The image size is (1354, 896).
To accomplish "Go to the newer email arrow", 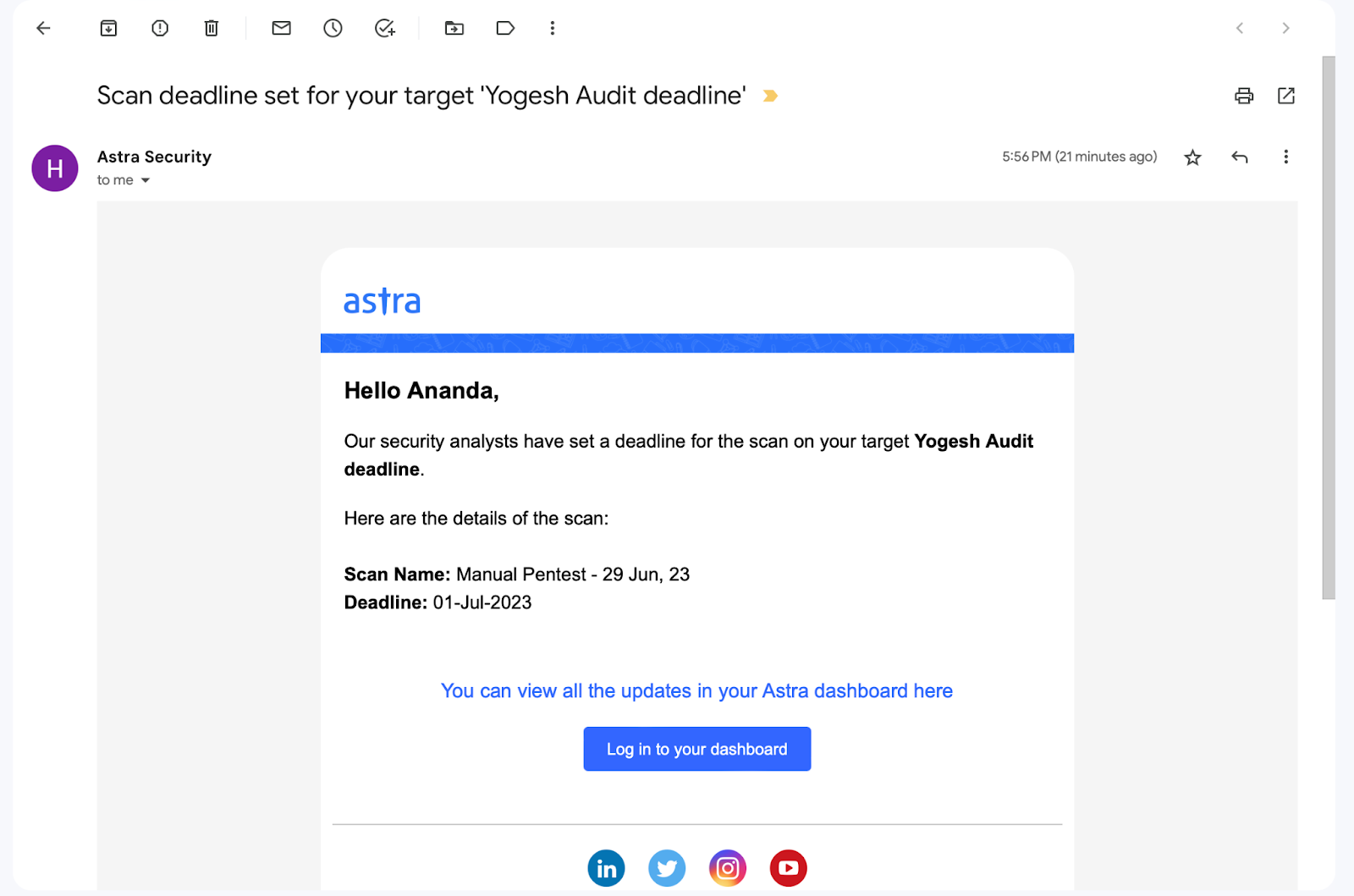I will click(x=1240, y=28).
